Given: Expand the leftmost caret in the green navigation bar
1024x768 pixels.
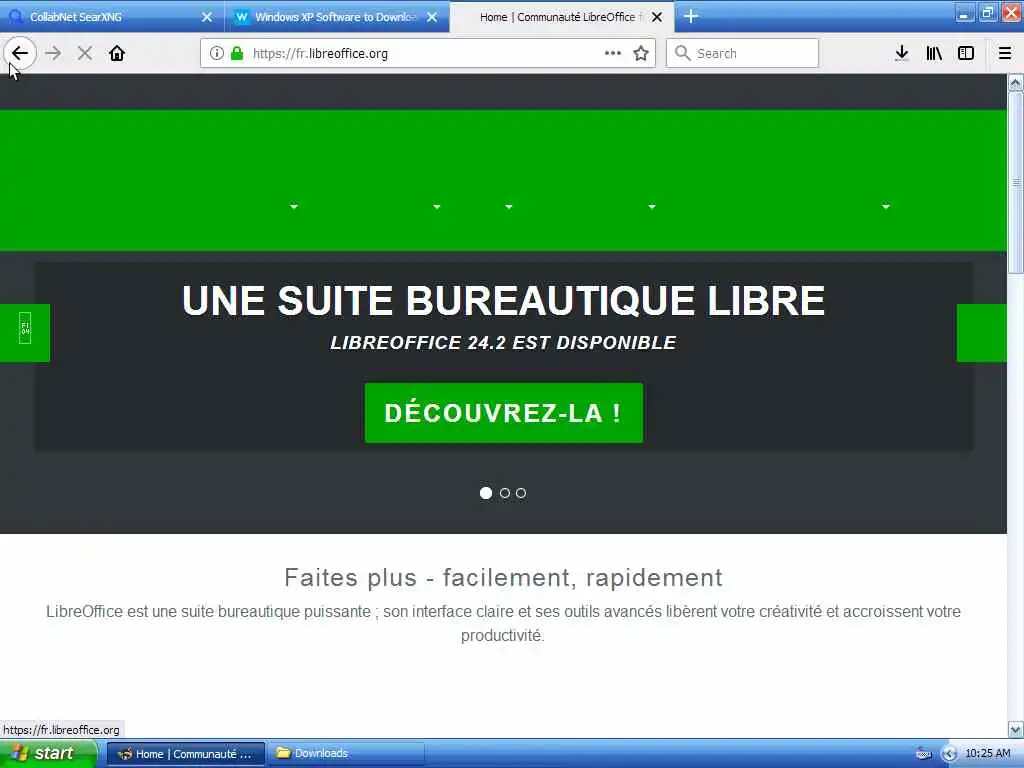Looking at the screenshot, I should 294,206.
